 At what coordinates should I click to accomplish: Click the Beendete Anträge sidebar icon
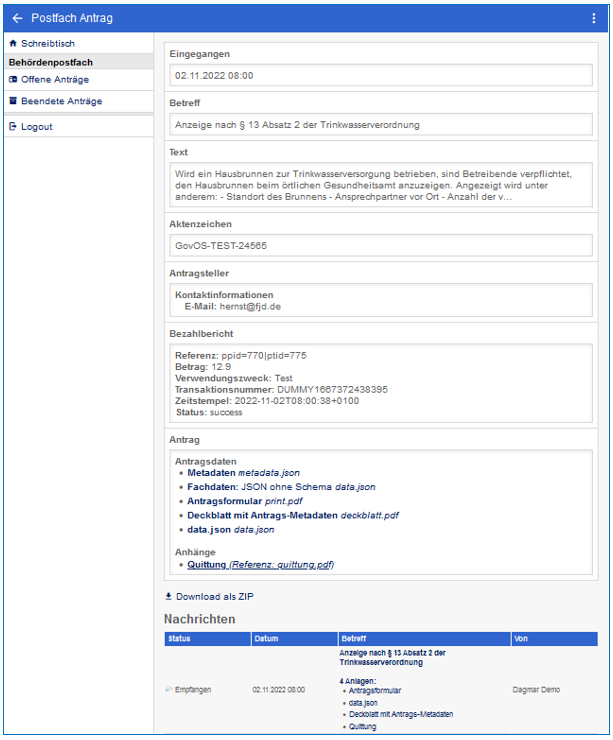13,101
